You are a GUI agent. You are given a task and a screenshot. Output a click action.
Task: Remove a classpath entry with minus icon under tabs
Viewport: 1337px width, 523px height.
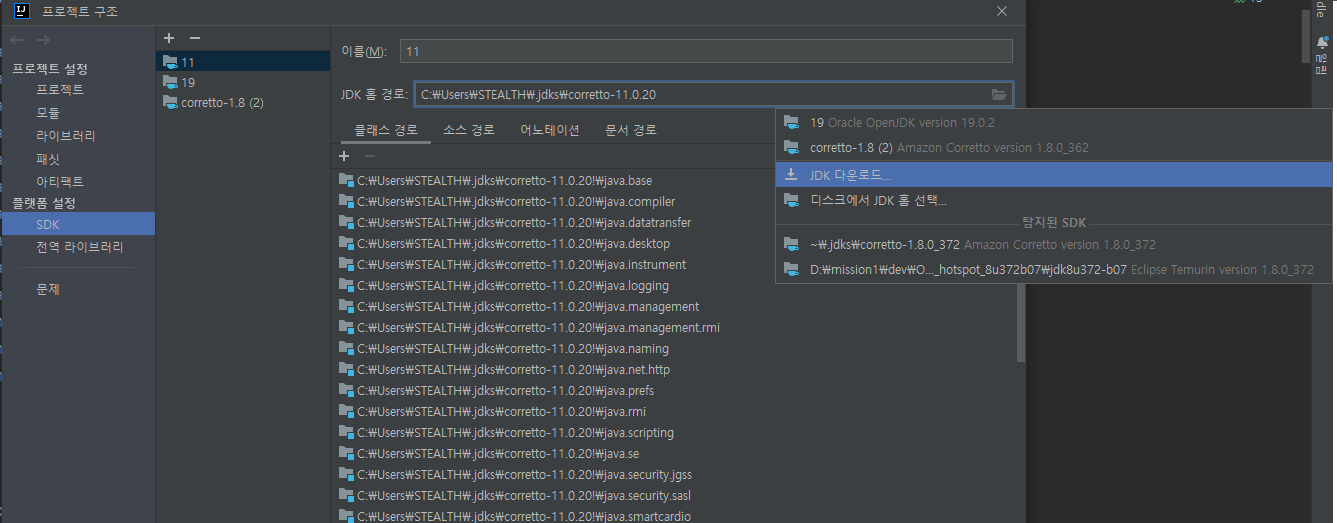[x=370, y=156]
